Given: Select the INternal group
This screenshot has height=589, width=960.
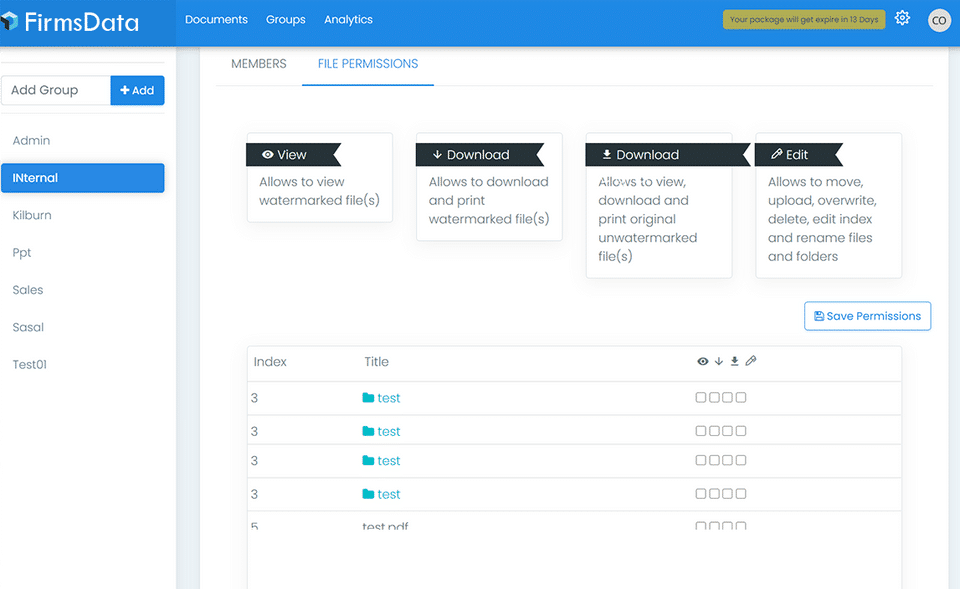Looking at the screenshot, I should [x=83, y=178].
